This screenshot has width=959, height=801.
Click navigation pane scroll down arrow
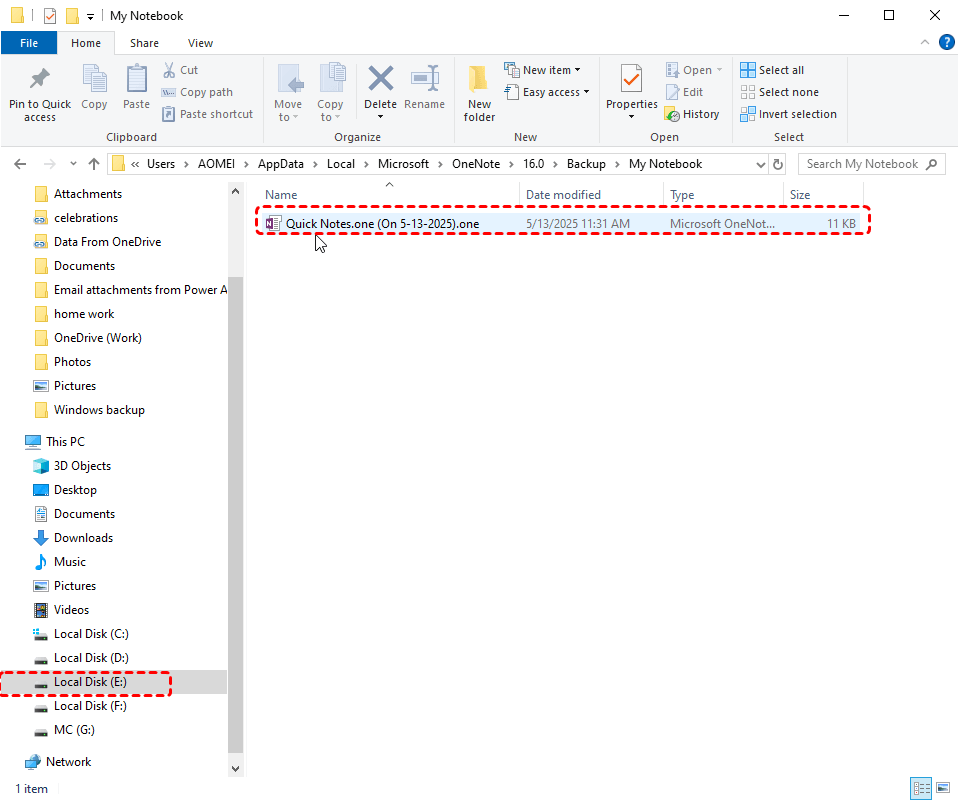coord(235,769)
